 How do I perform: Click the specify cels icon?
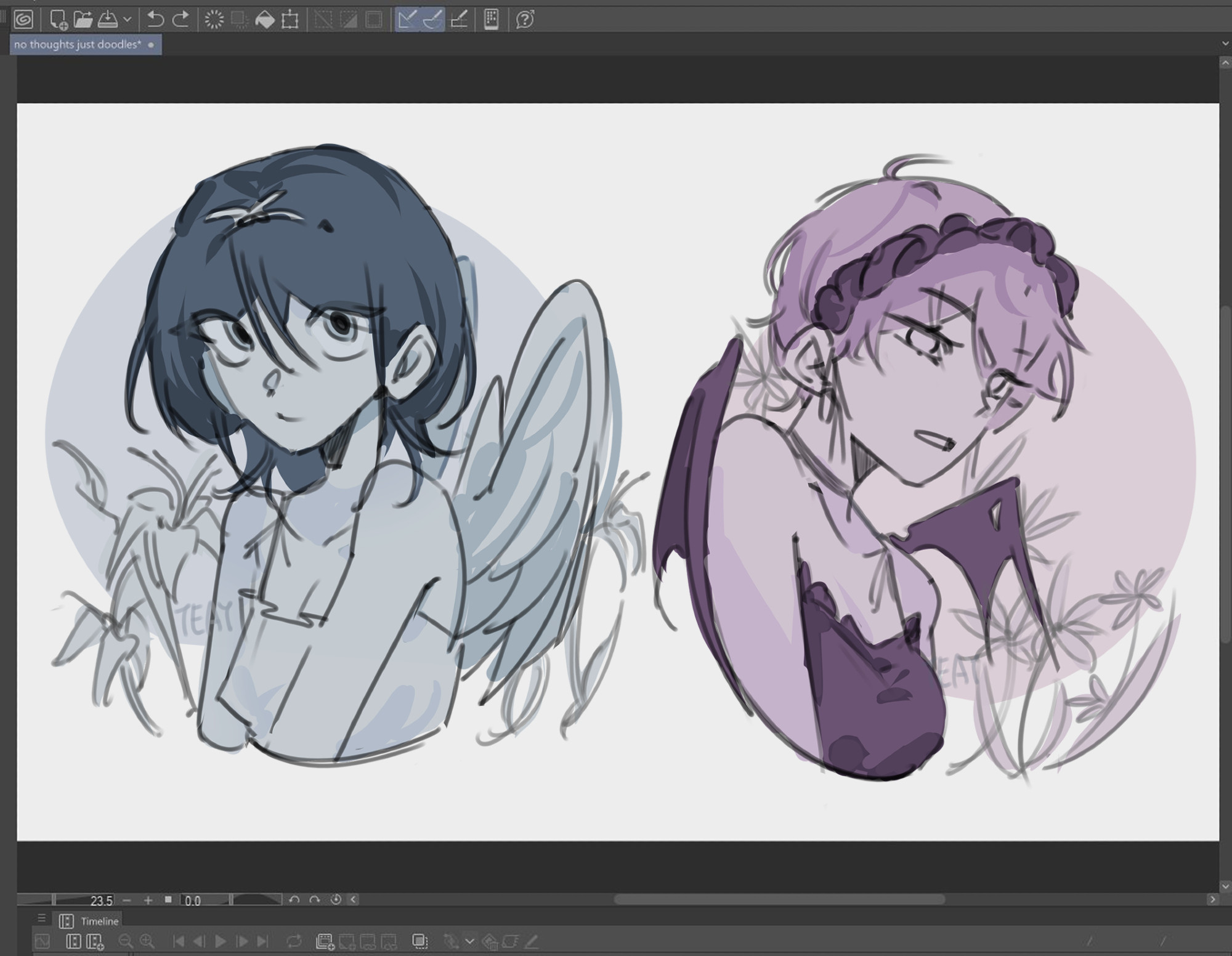[x=368, y=942]
